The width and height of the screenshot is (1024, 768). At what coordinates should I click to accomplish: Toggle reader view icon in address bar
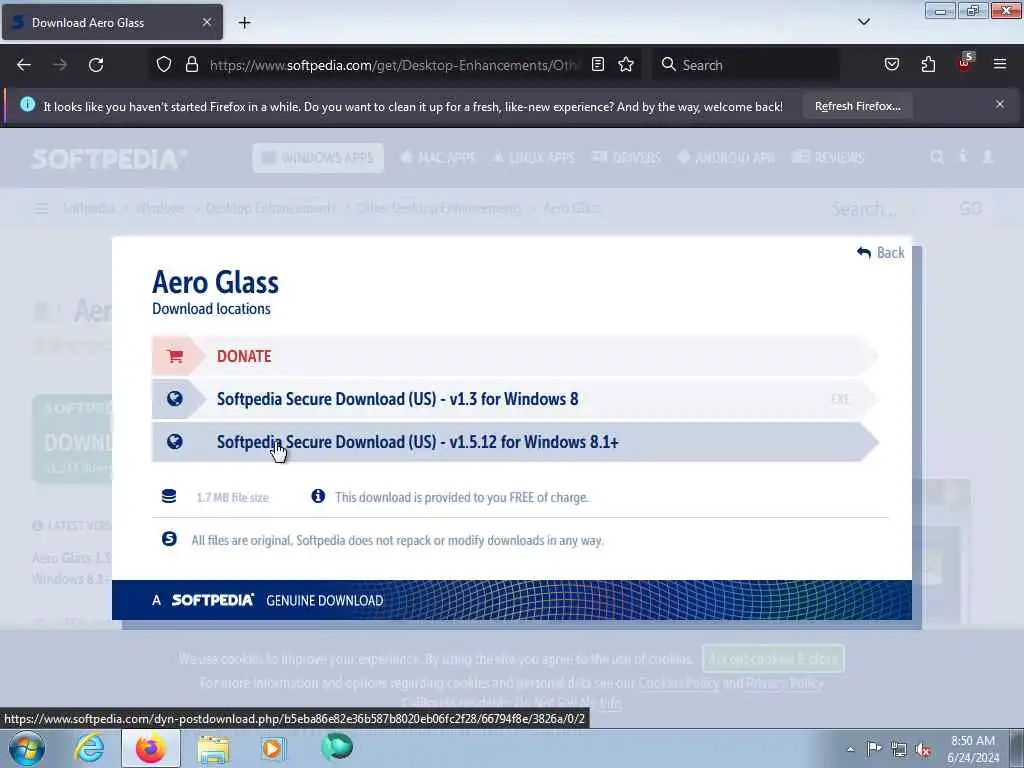(598, 65)
